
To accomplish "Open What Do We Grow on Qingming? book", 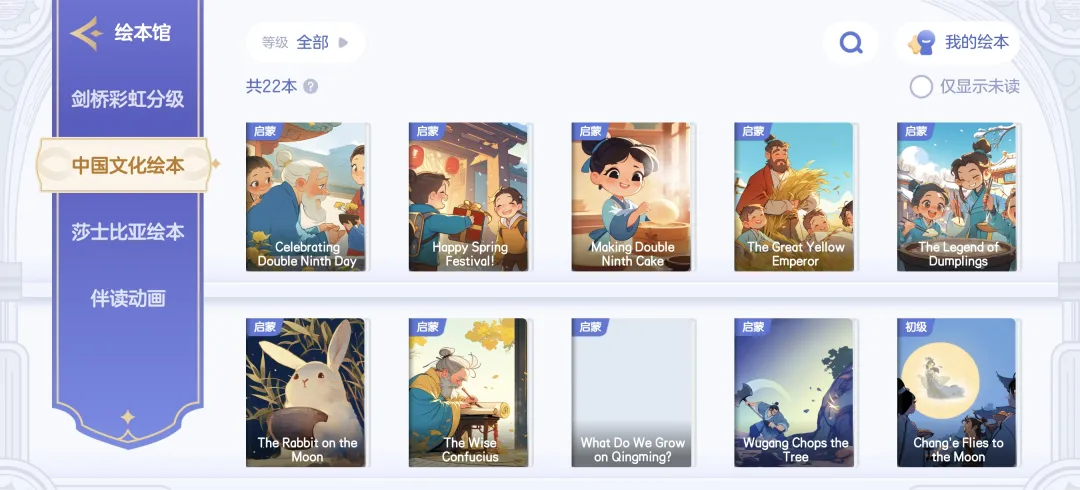I will pyautogui.click(x=632, y=393).
